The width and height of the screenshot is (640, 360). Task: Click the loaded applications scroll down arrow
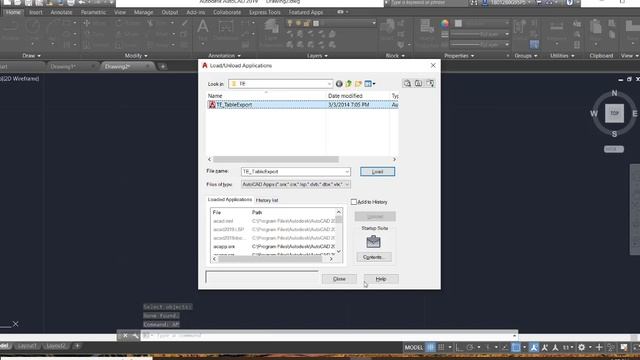pyautogui.click(x=338, y=251)
